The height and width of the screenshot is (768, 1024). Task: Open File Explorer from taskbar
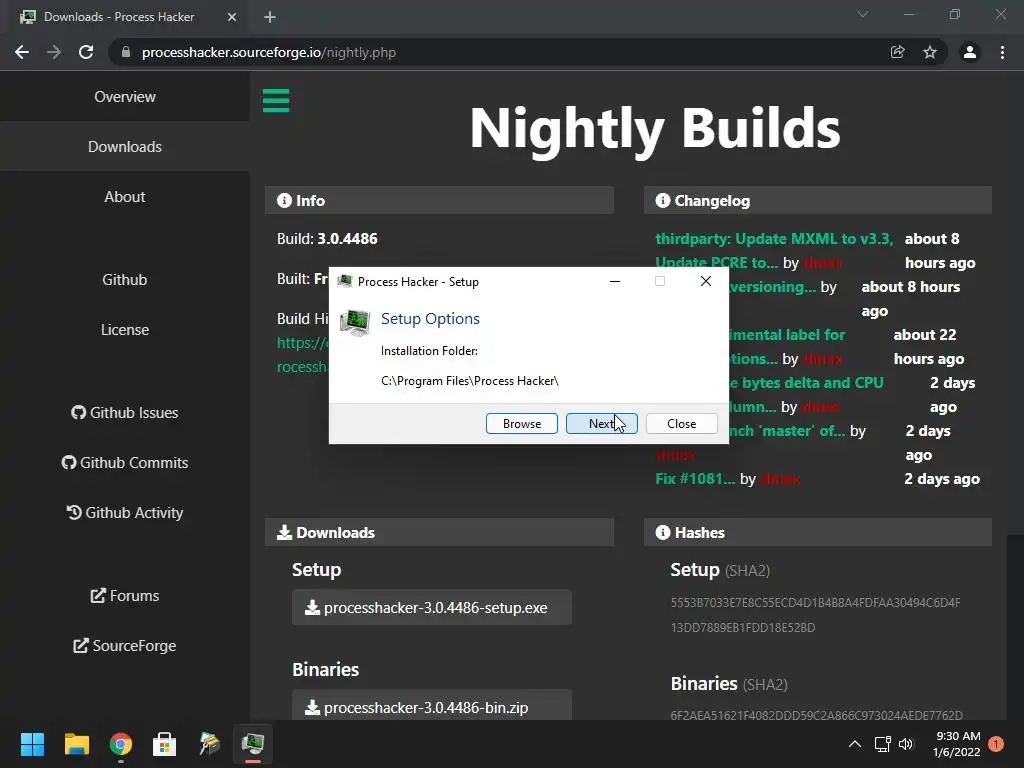pos(76,744)
